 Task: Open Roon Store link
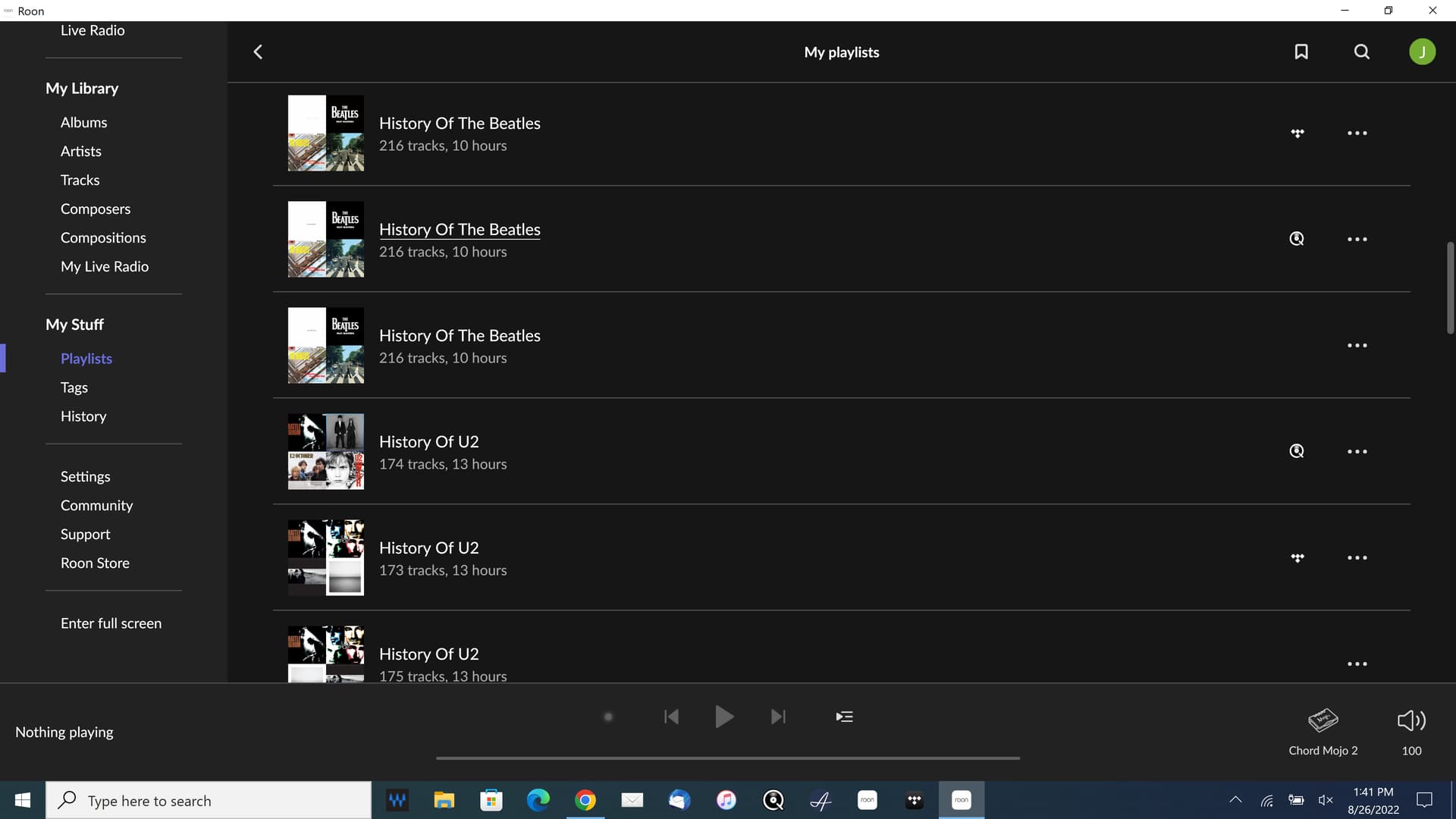pos(95,563)
